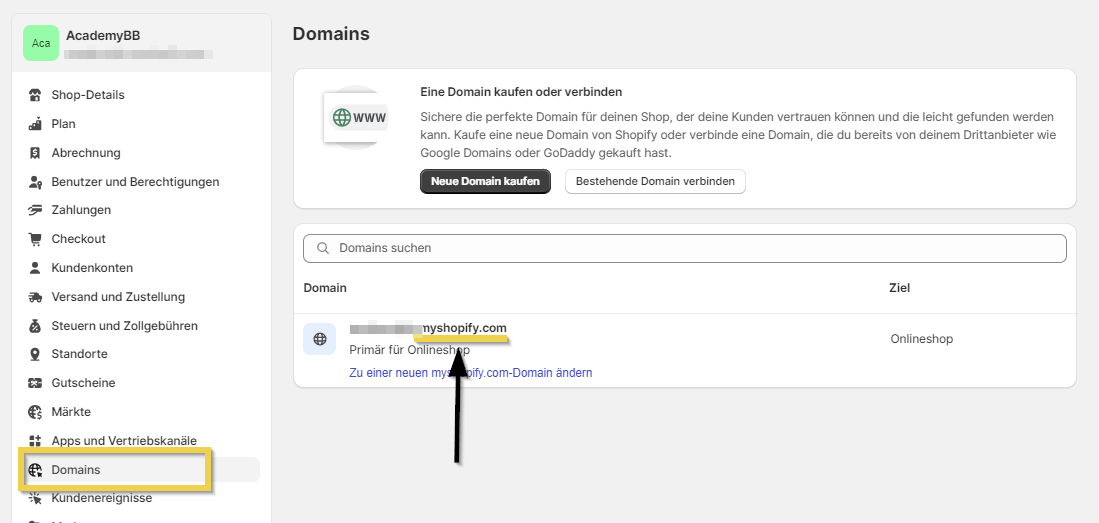Focus the Domains suchen search field
1099x523 pixels.
[x=685, y=248]
